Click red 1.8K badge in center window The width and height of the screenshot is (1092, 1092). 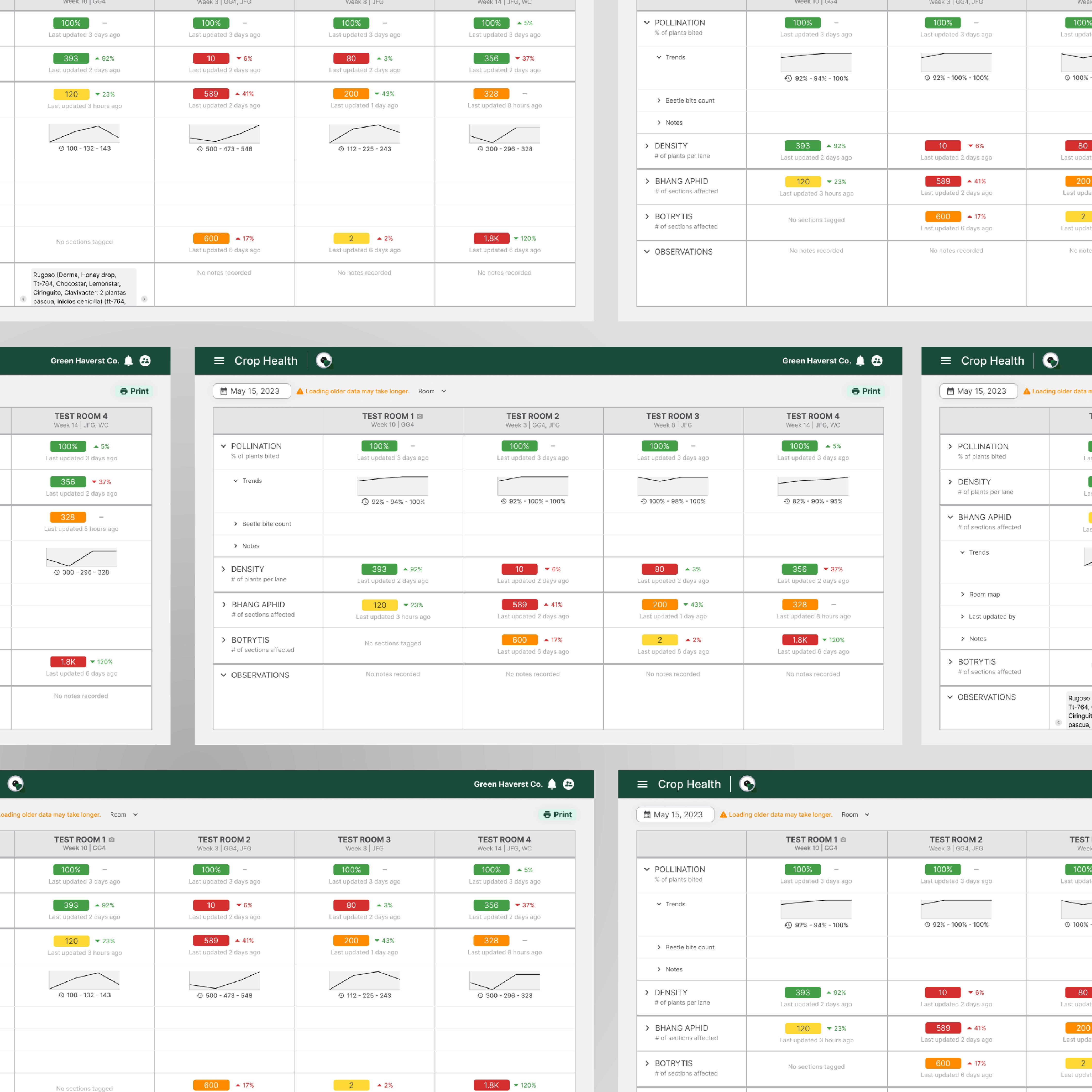[x=800, y=640]
